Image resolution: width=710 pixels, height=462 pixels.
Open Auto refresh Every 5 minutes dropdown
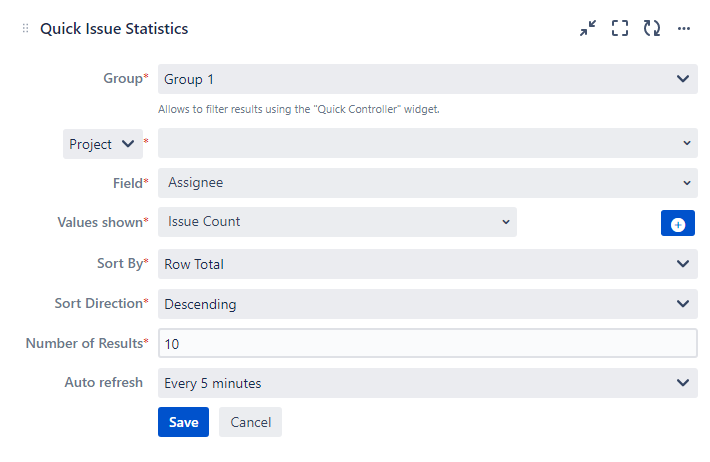tap(427, 383)
